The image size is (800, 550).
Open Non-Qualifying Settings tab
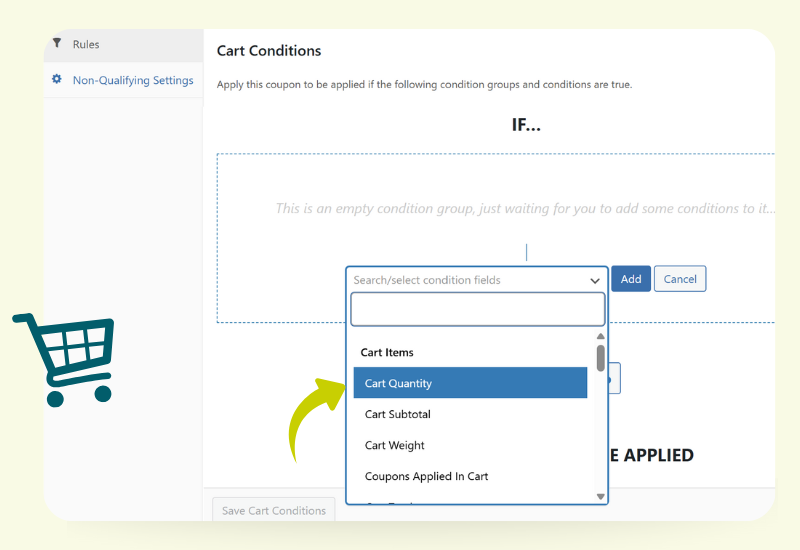pyautogui.click(x=123, y=80)
